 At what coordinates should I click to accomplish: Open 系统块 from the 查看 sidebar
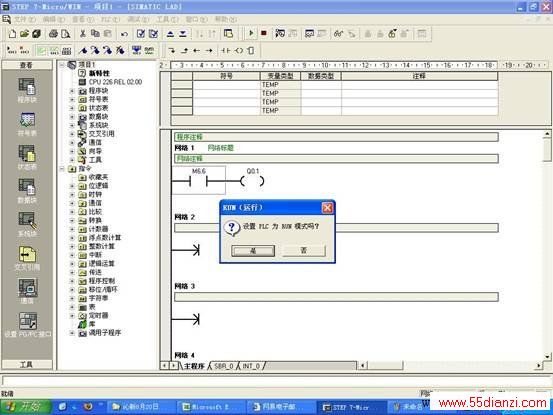tap(27, 225)
